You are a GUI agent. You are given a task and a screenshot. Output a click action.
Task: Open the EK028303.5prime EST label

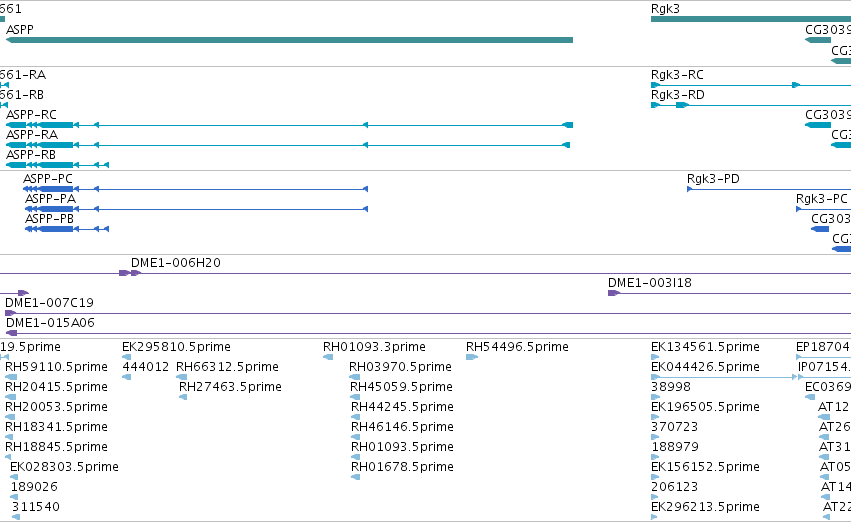(x=64, y=467)
